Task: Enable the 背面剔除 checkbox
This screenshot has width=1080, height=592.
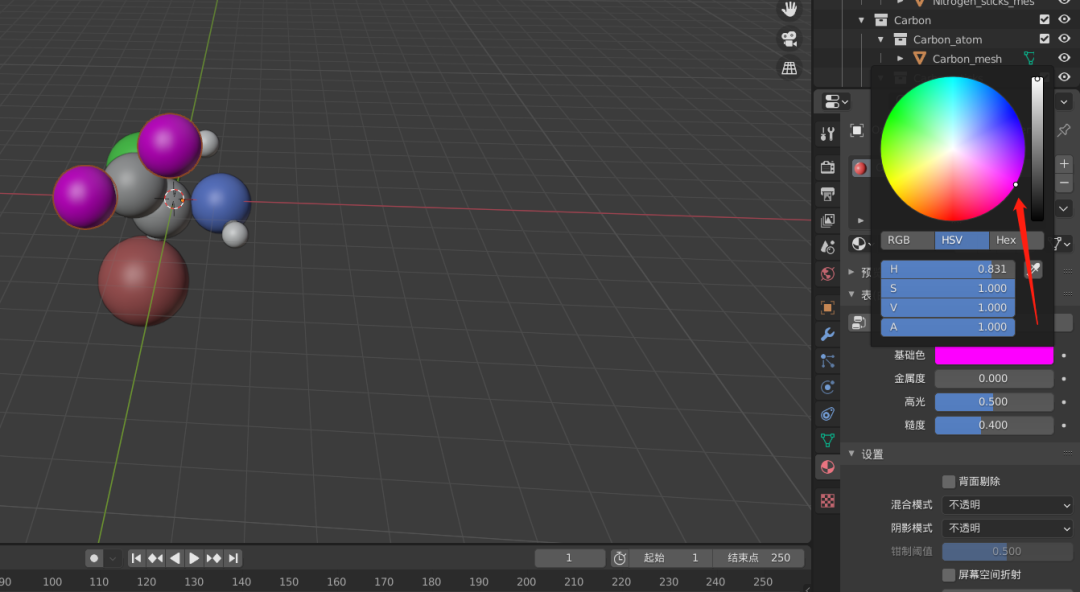Action: click(x=948, y=481)
